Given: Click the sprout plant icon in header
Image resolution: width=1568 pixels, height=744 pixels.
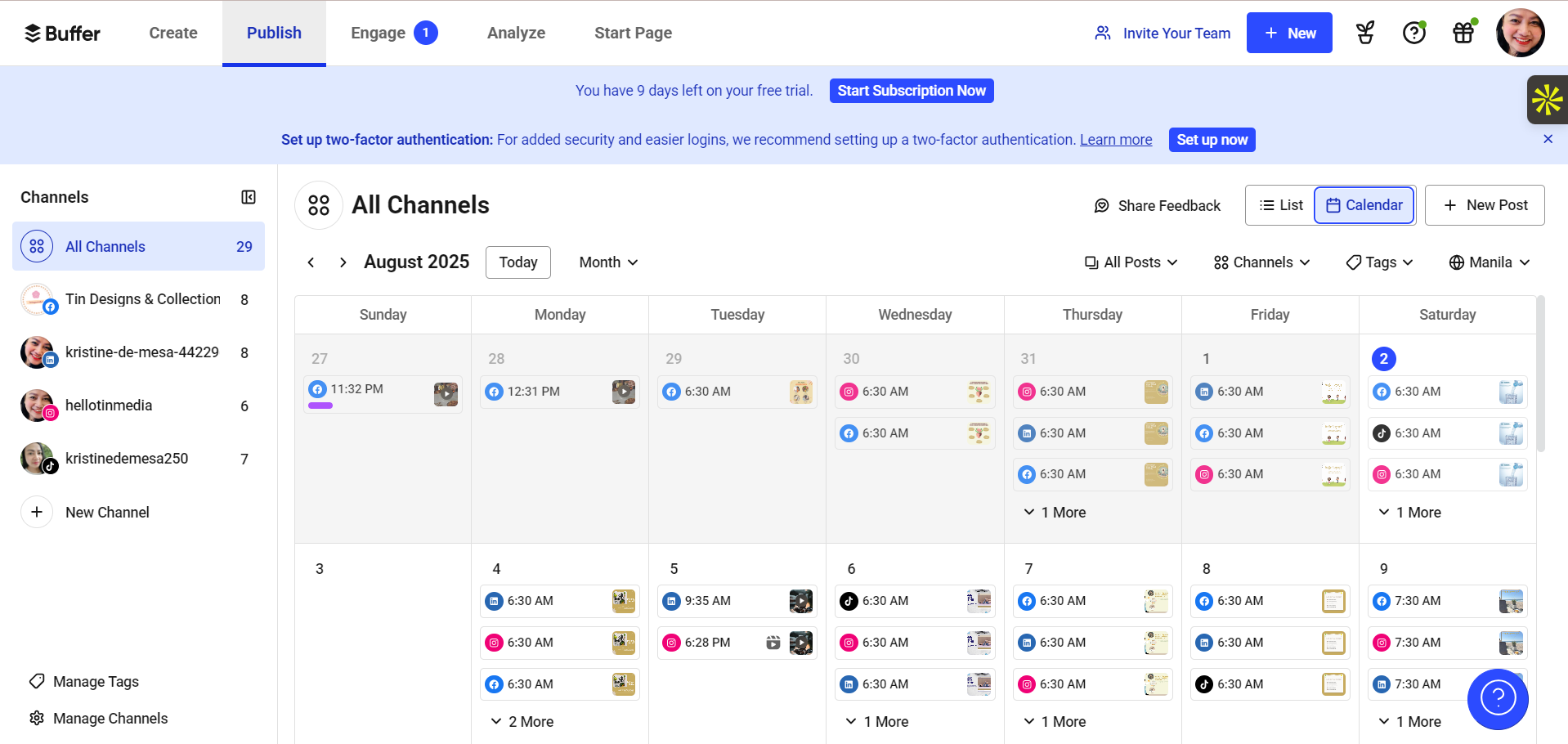Looking at the screenshot, I should click(1364, 33).
